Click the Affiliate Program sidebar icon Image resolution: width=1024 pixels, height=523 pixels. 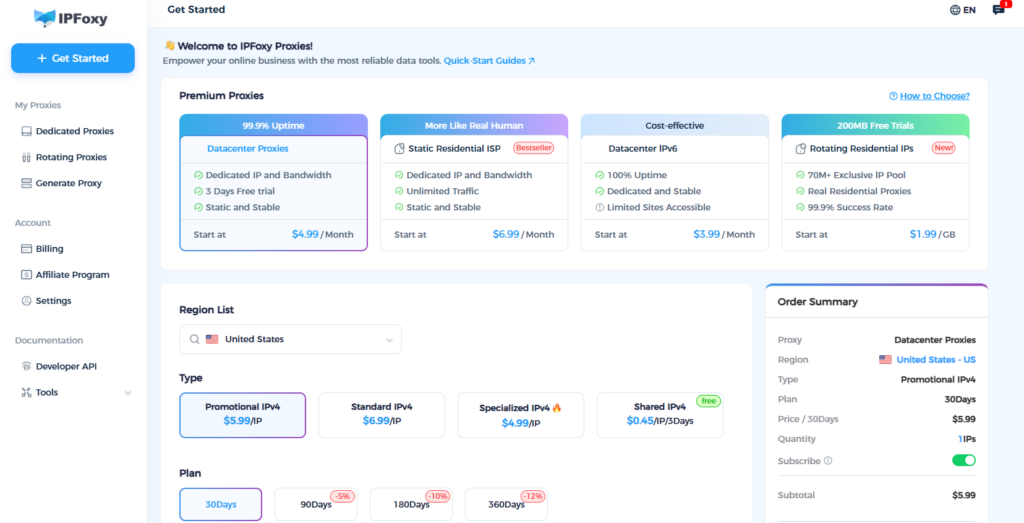[26, 275]
